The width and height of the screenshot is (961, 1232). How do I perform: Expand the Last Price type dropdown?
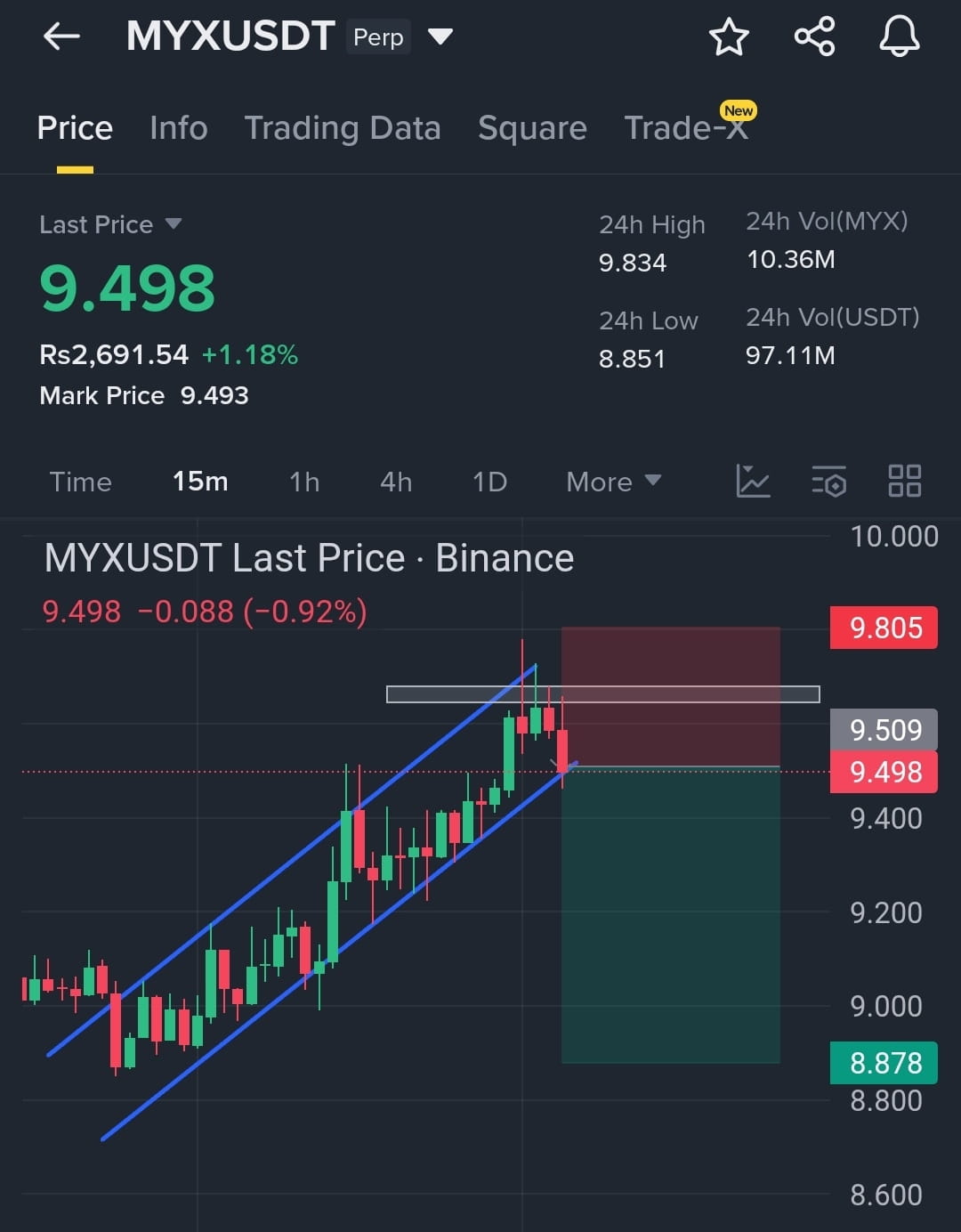click(x=174, y=223)
